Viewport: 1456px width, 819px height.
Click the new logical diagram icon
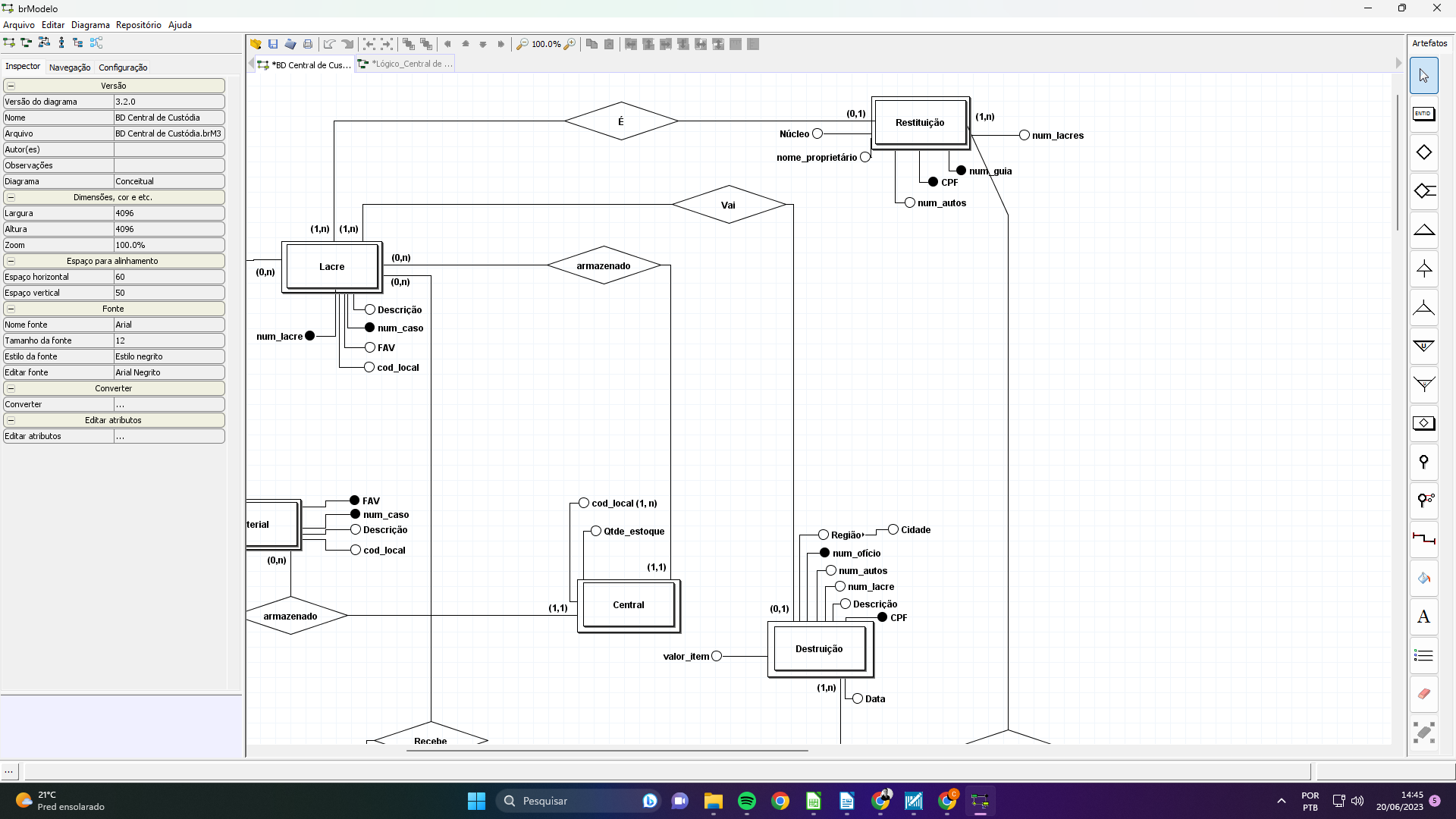(x=27, y=42)
